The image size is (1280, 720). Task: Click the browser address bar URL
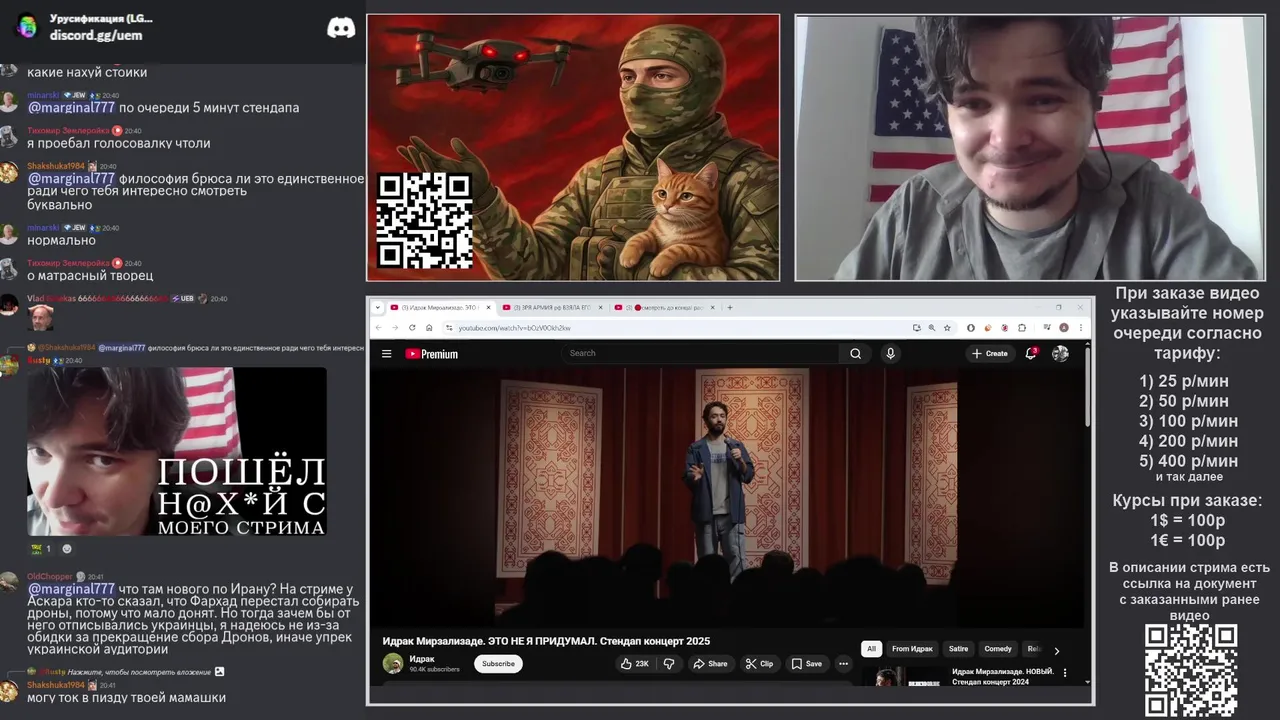tap(514, 327)
